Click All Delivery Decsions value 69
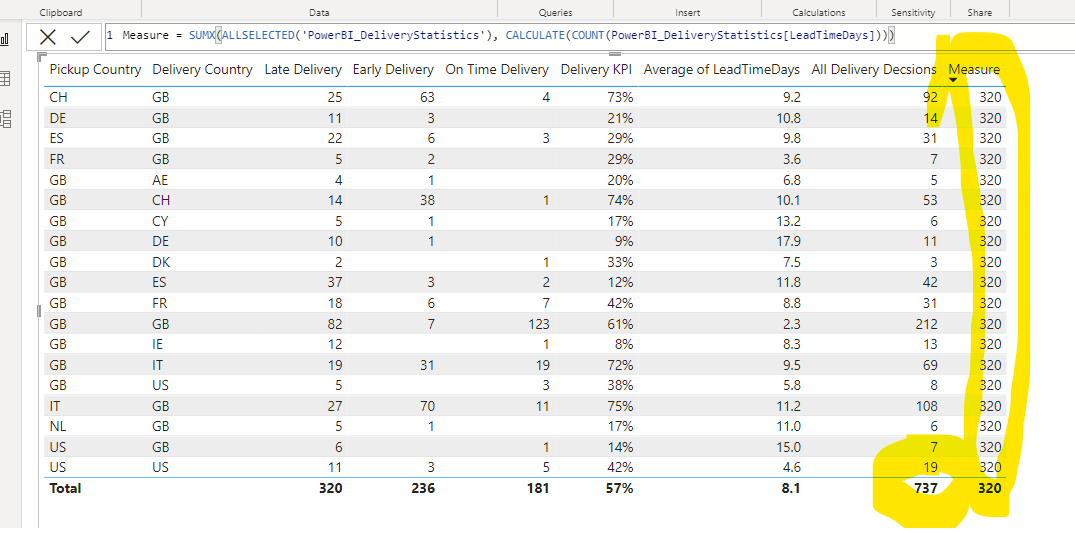Screen dimensions: 1075x533 pyautogui.click(x=929, y=364)
